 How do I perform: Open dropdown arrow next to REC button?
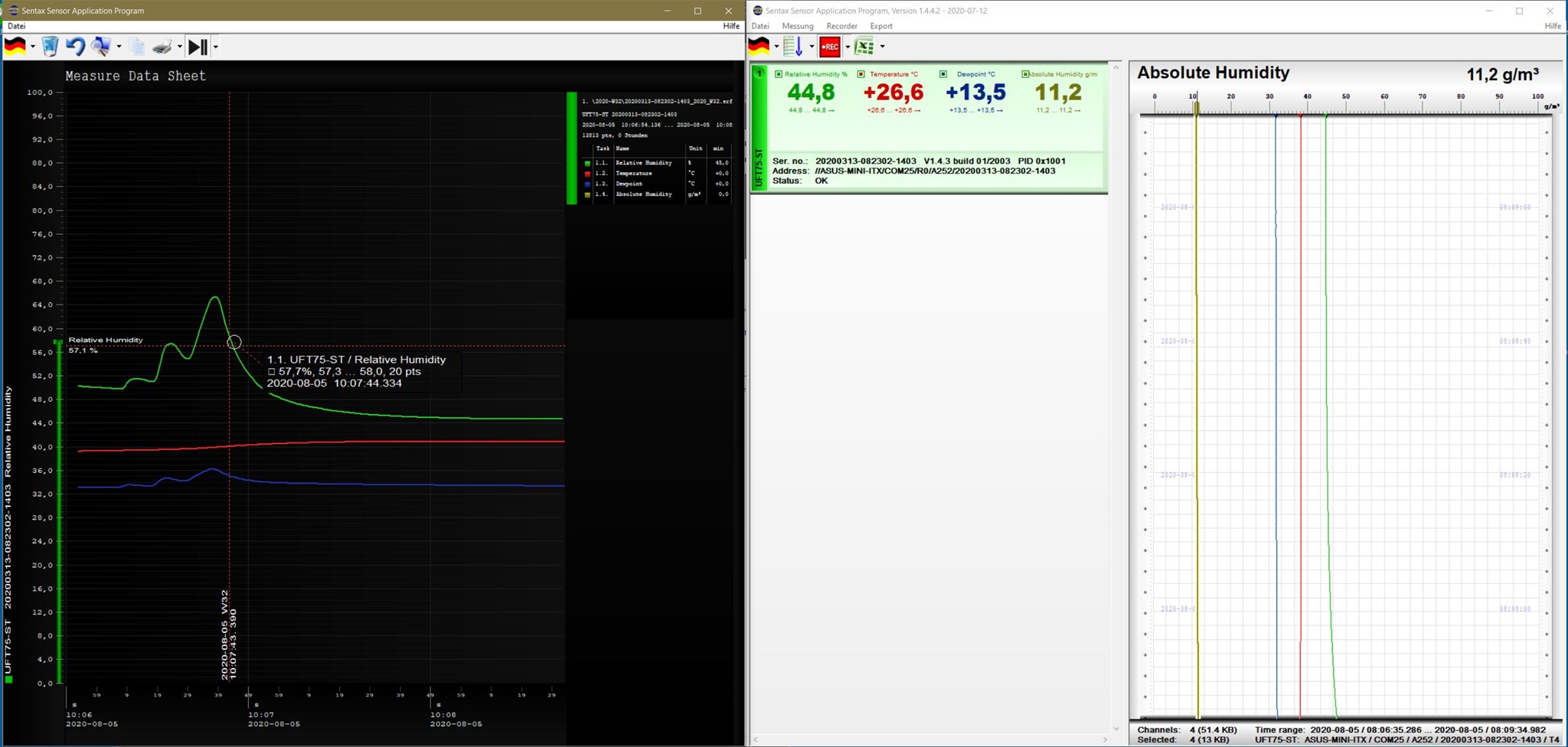pos(848,47)
